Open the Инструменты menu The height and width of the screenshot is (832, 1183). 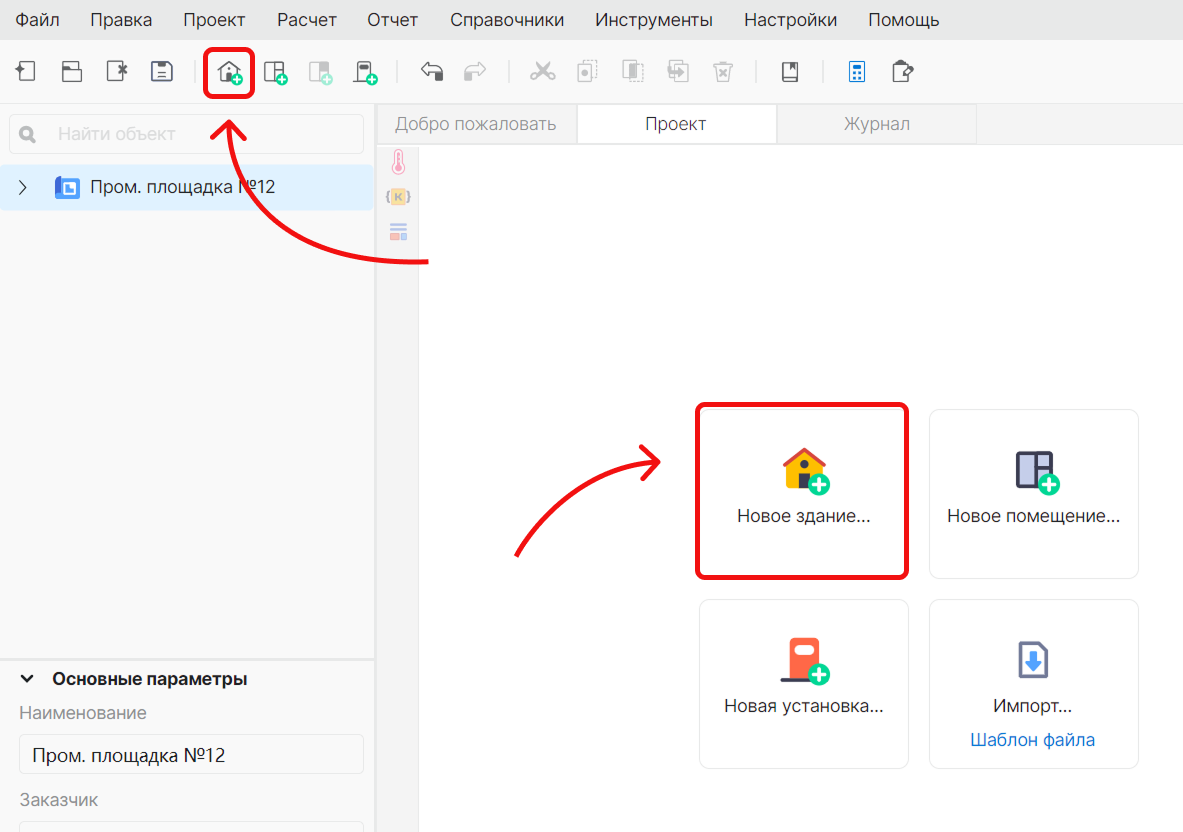pos(654,20)
